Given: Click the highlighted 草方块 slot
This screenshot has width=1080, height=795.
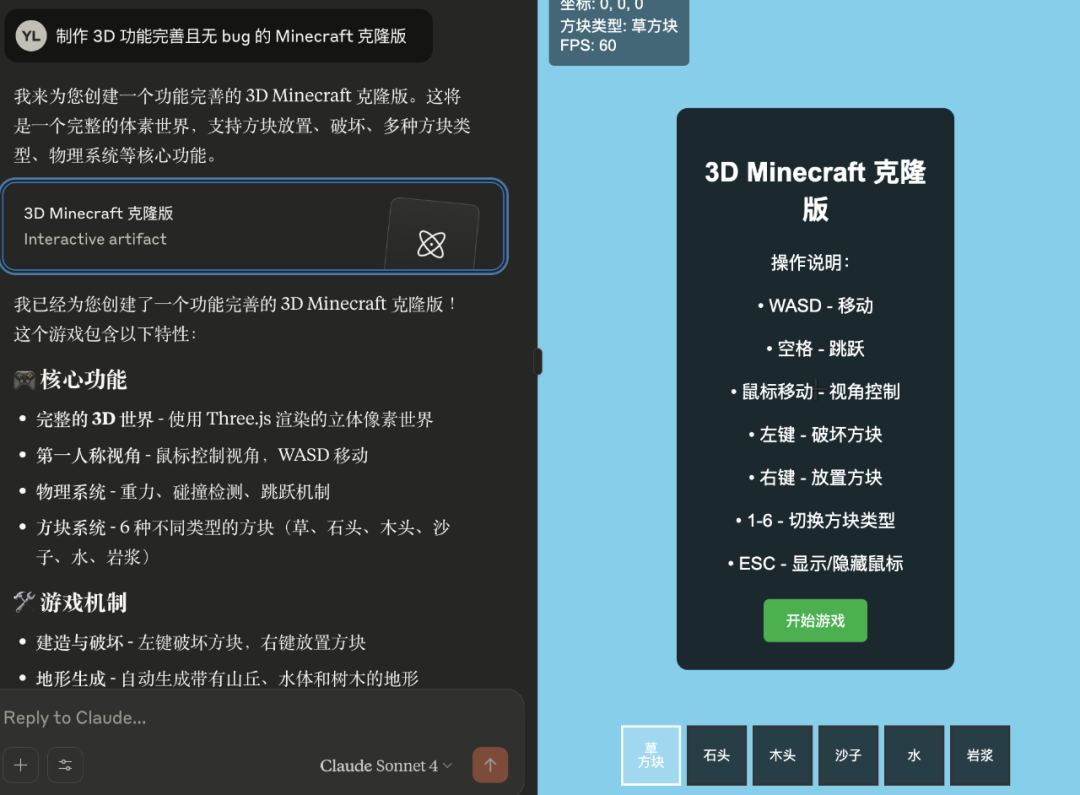Looking at the screenshot, I should point(650,755).
